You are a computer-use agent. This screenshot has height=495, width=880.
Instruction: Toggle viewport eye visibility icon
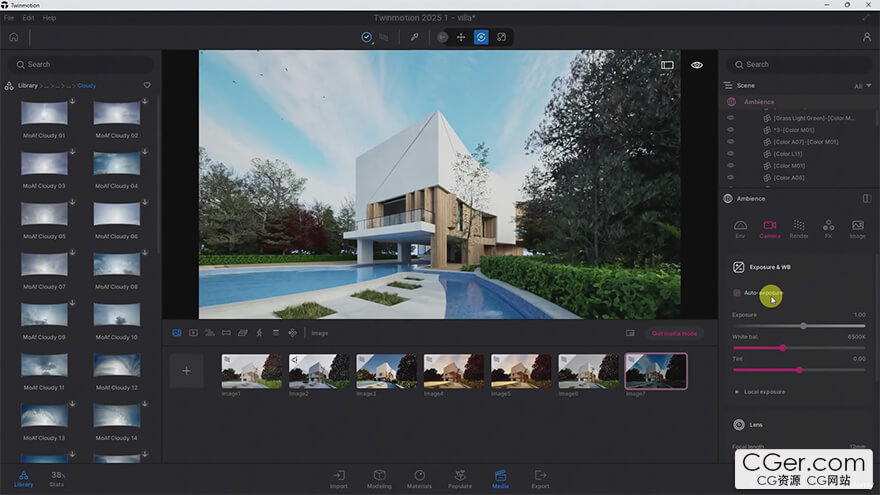pos(697,65)
